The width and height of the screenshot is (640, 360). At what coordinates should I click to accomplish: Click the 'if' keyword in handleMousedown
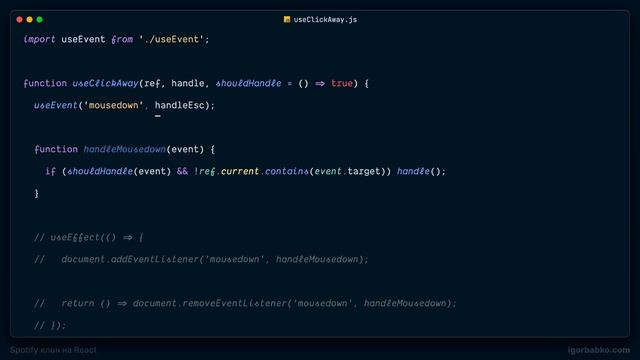pyautogui.click(x=50, y=171)
